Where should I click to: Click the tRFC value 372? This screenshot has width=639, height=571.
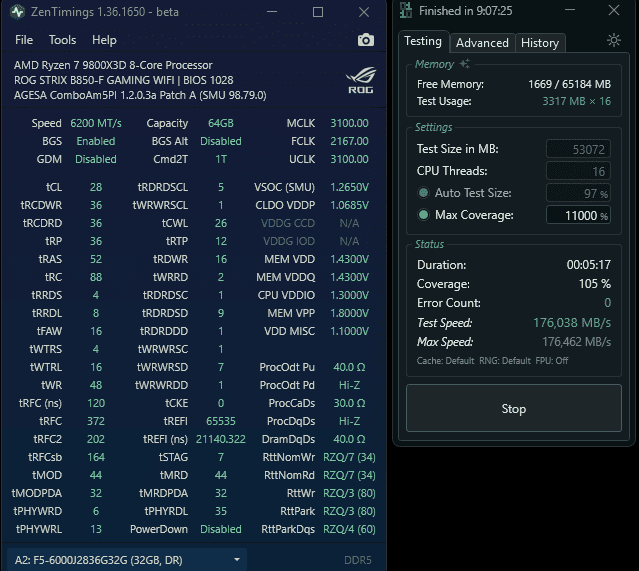point(96,421)
